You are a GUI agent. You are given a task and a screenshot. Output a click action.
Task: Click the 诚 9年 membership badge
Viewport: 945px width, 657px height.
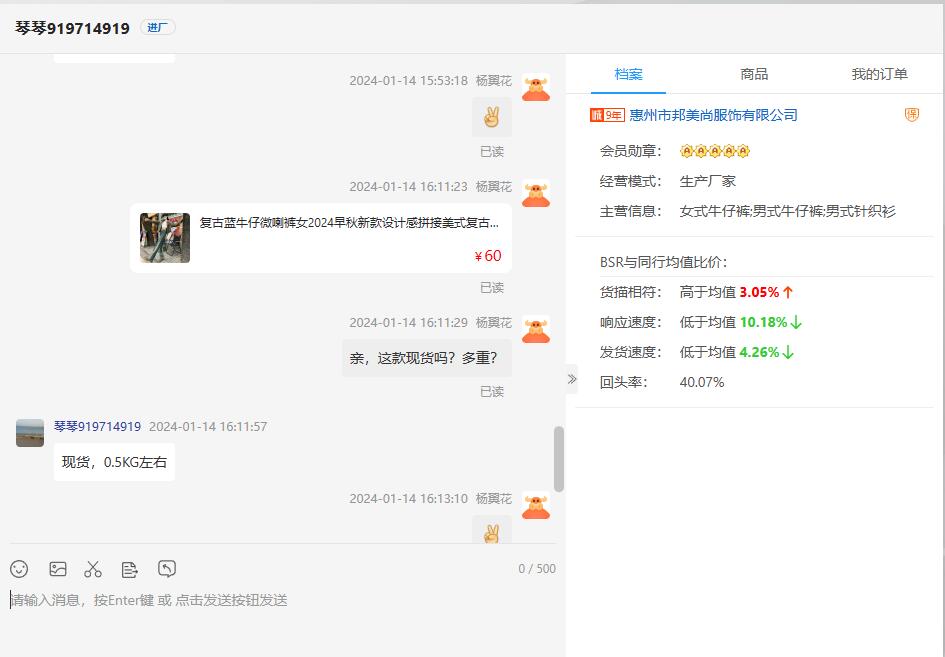point(607,115)
